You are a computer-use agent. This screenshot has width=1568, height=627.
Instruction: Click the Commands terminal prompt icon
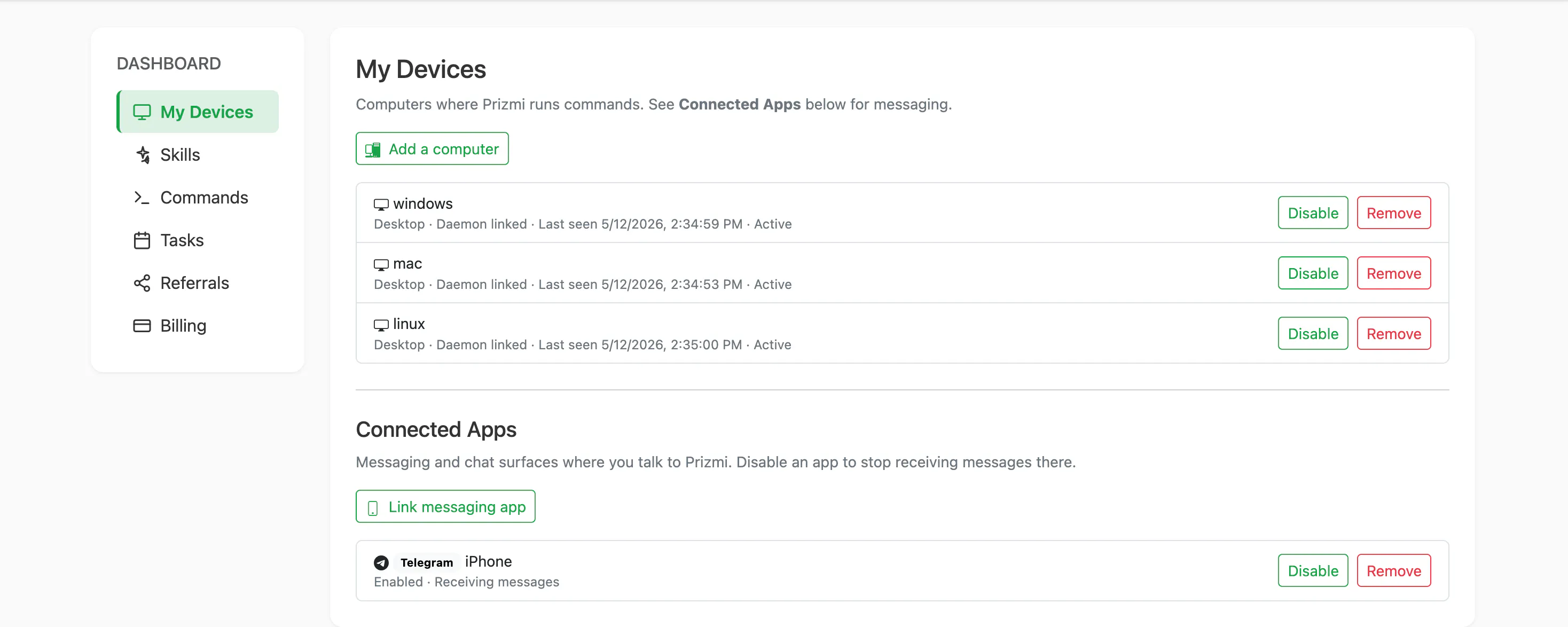coord(141,197)
